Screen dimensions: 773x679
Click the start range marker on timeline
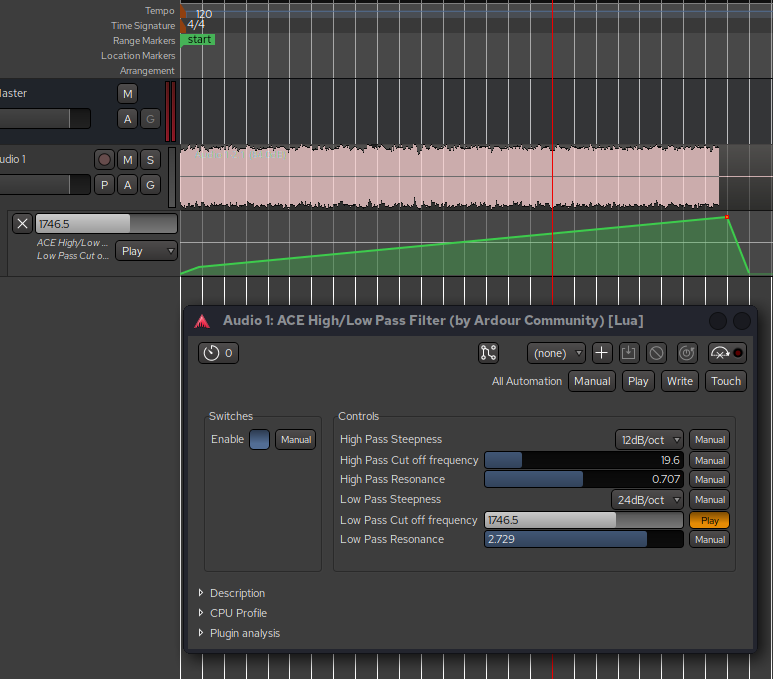click(199, 40)
